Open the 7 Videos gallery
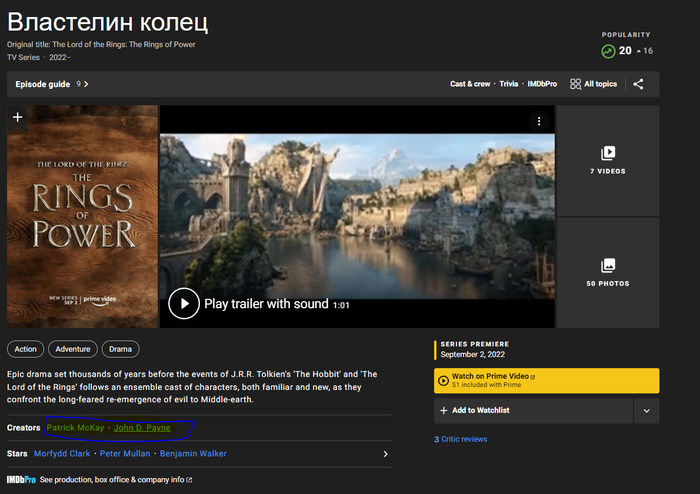This screenshot has width=700, height=494. pyautogui.click(x=608, y=161)
